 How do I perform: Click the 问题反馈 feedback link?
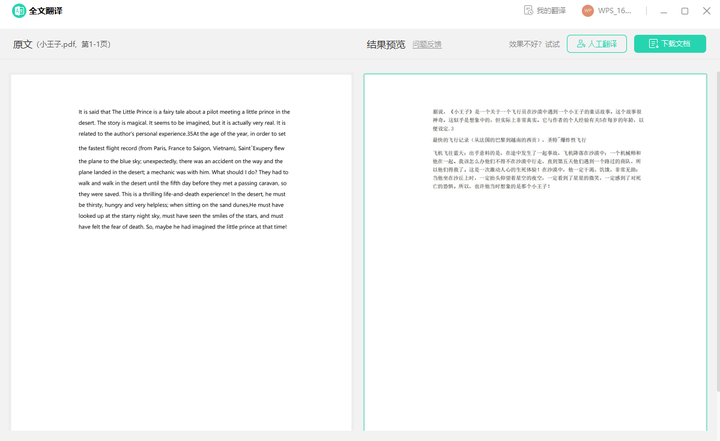[x=427, y=45]
